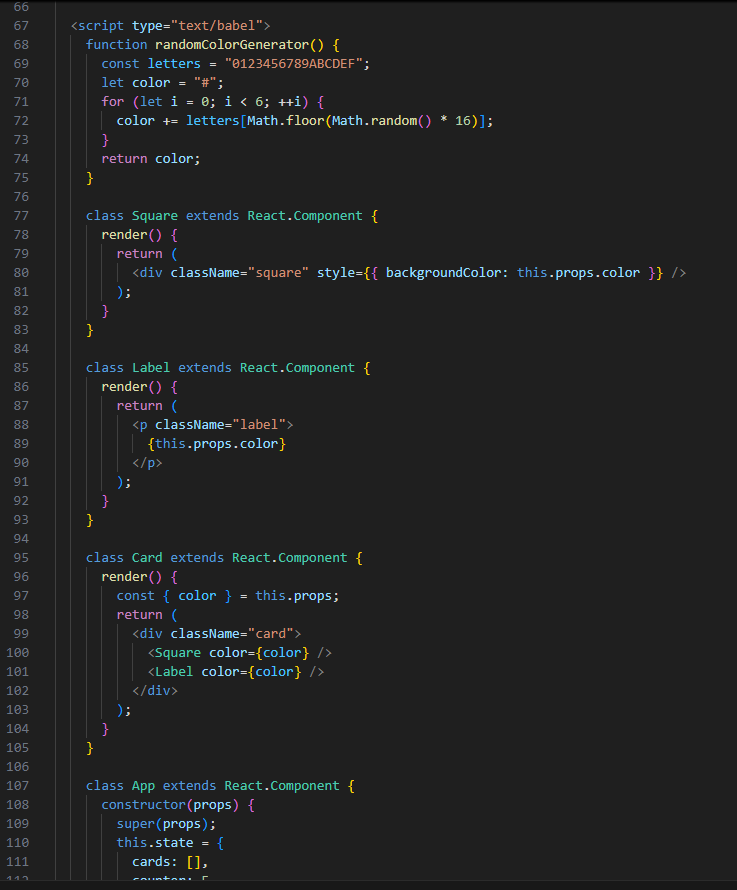The image size is (737, 890).
Task: Click line number 100 in the gutter
Action: coord(18,653)
